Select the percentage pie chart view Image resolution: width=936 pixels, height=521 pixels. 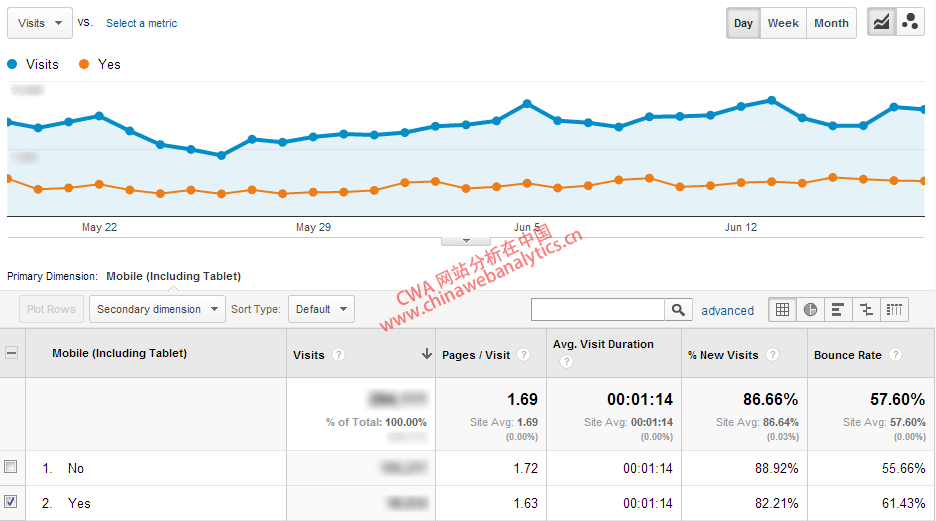pyautogui.click(x=811, y=310)
